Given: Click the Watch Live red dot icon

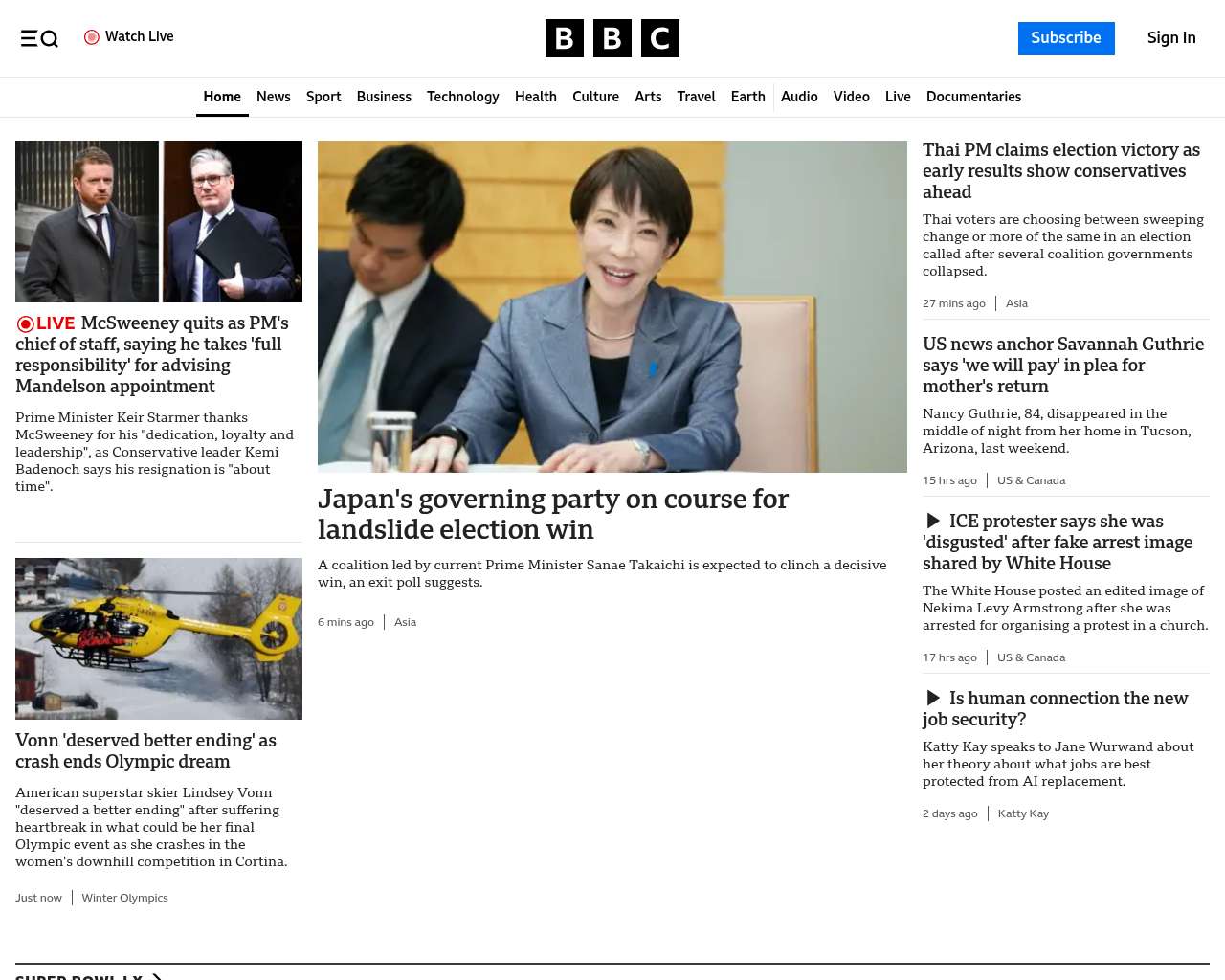Looking at the screenshot, I should point(92,37).
